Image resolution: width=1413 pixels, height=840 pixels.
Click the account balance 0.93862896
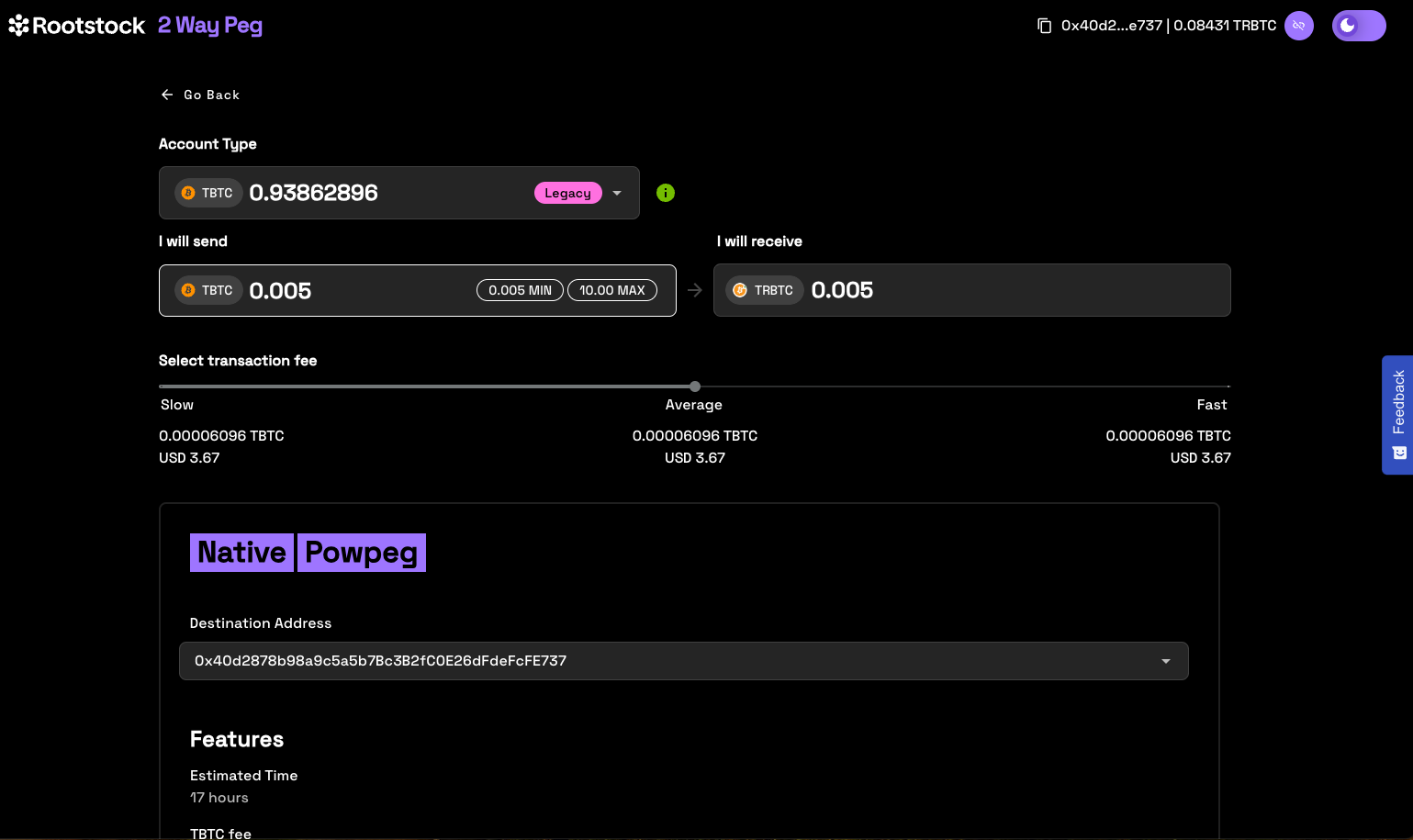[313, 193]
